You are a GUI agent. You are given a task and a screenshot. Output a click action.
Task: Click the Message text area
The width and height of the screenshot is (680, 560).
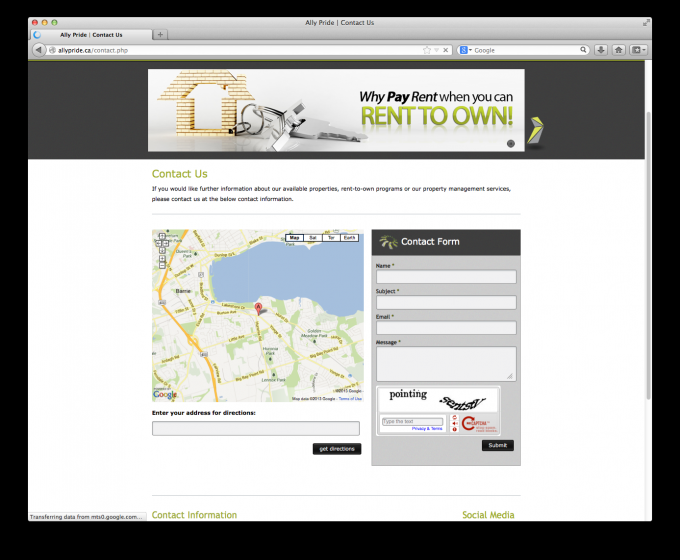[446, 363]
